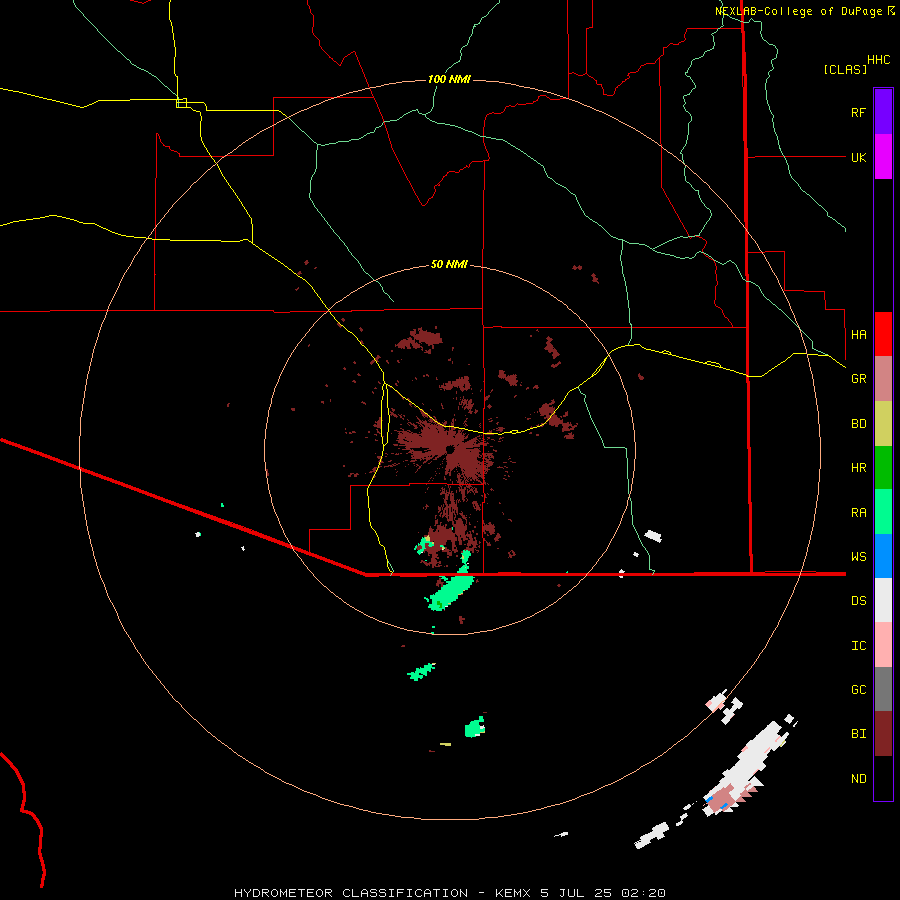Click the RF purple legend swatch
The width and height of the screenshot is (900, 900).
[x=883, y=112]
